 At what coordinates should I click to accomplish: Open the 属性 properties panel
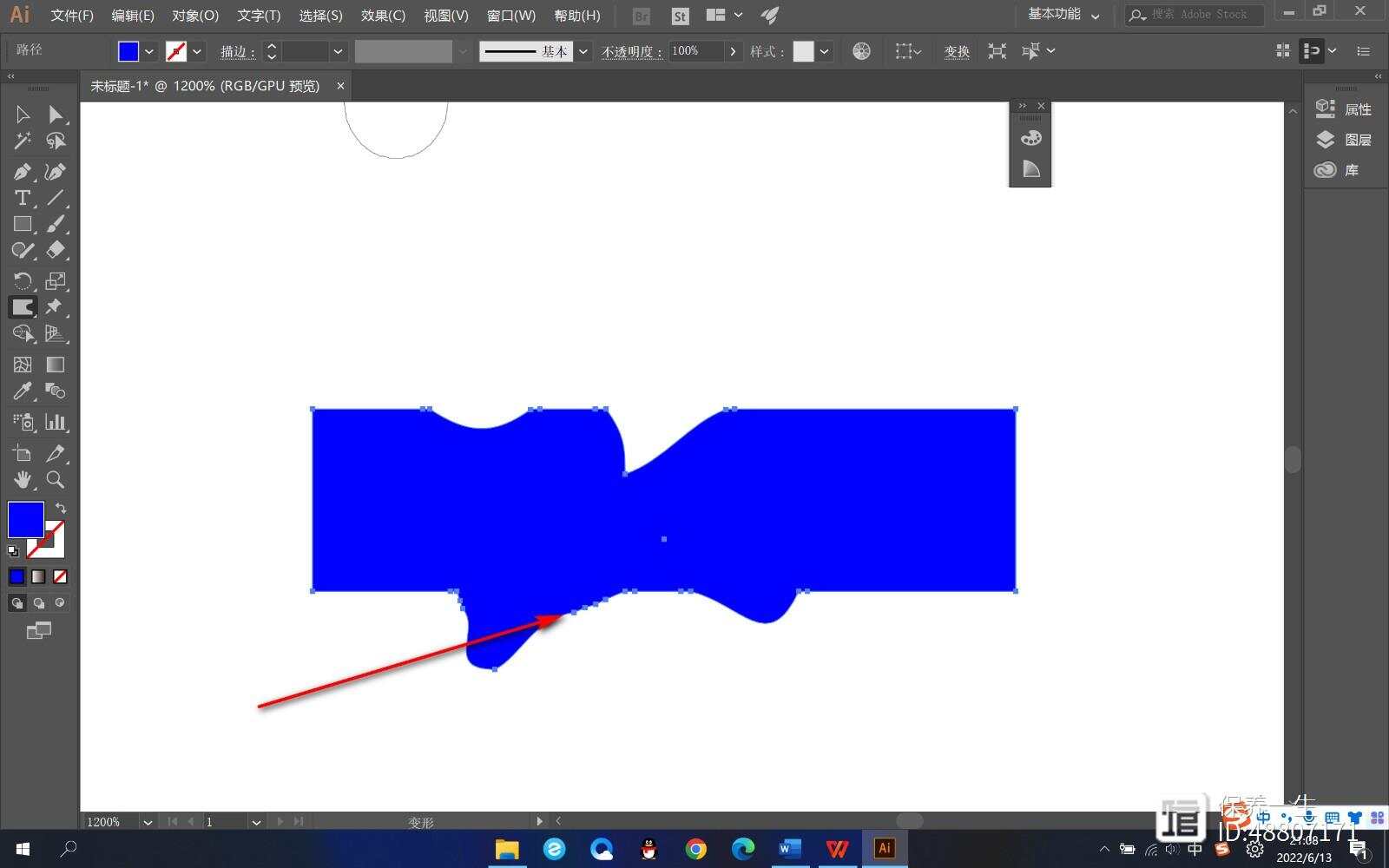(1344, 109)
